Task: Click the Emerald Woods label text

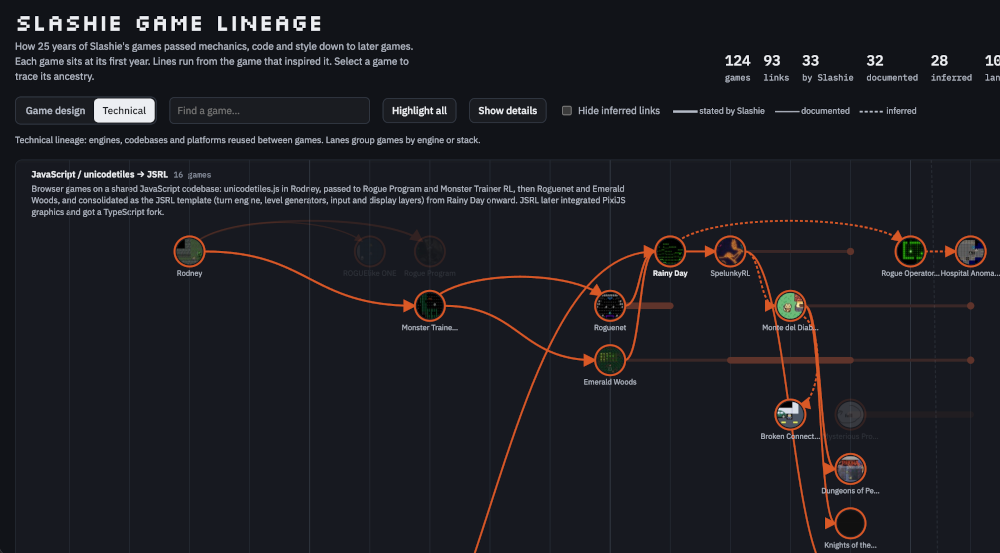Action: (610, 382)
